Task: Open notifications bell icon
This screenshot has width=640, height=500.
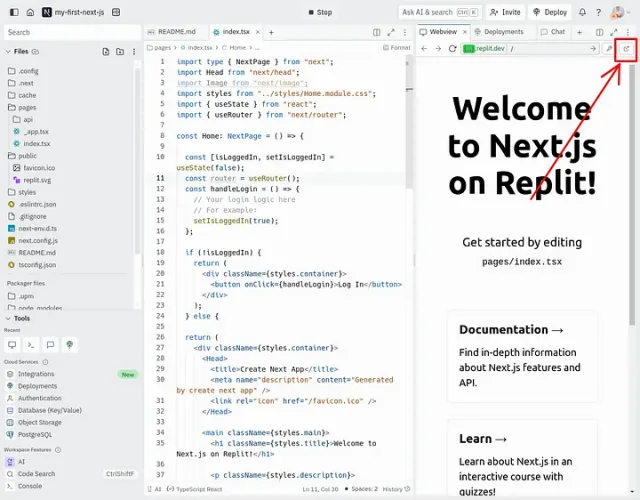Action: [x=582, y=12]
